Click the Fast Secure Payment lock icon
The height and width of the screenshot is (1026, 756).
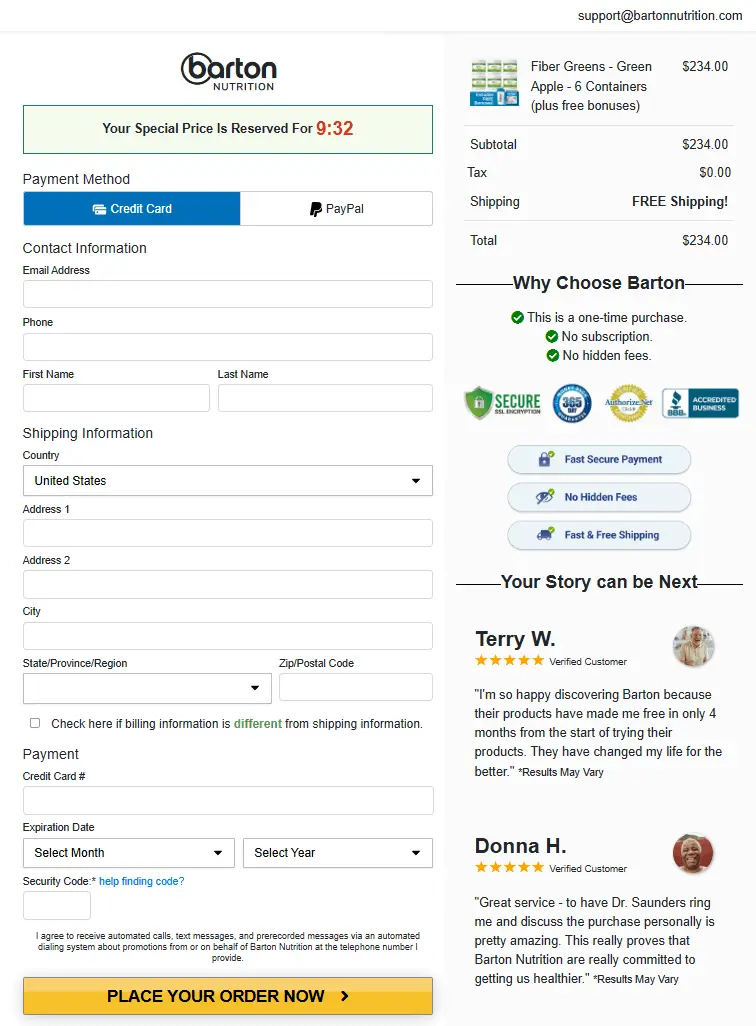(x=545, y=459)
